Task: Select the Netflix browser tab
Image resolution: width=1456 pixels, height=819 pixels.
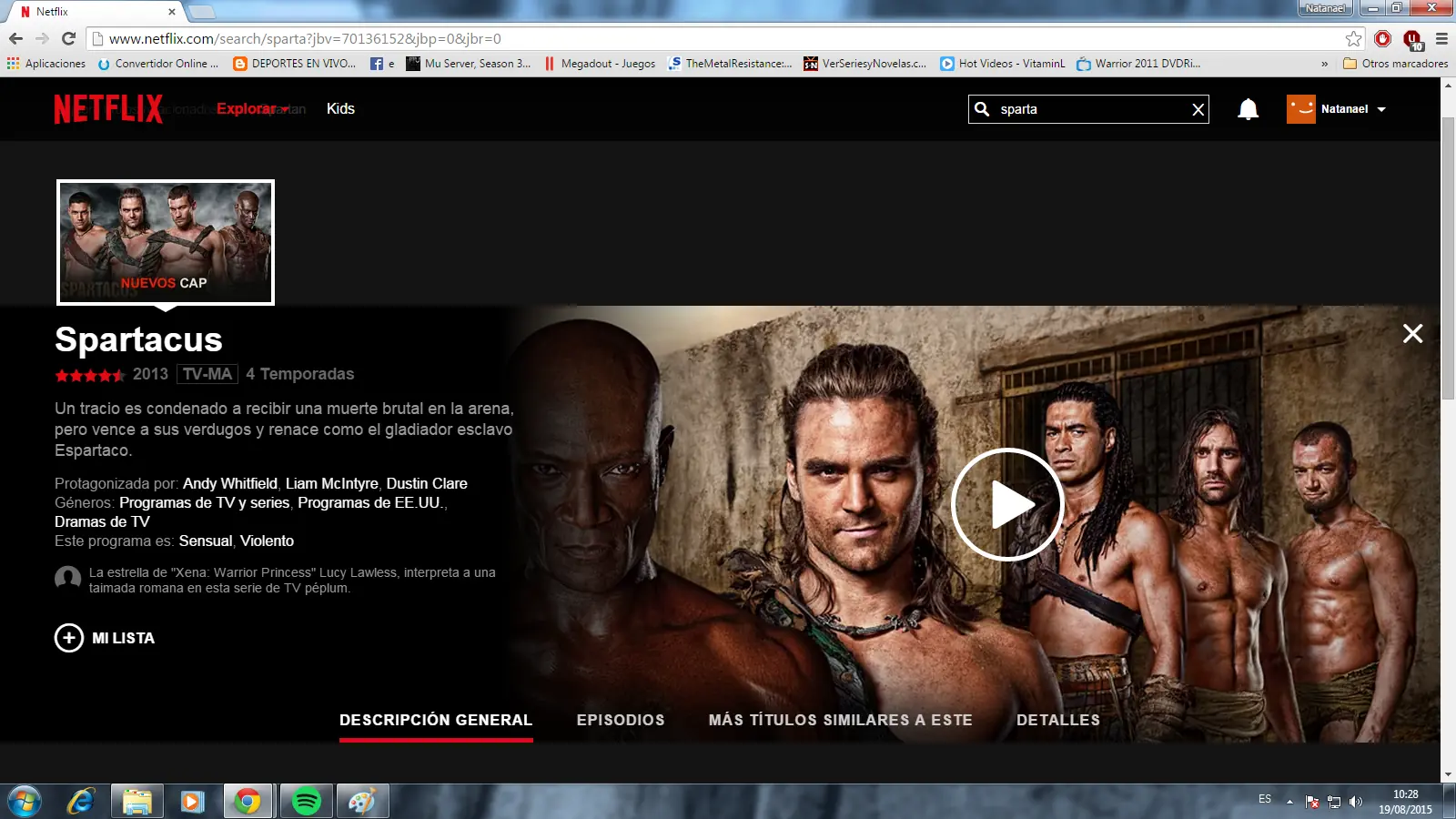Action: coord(96,12)
